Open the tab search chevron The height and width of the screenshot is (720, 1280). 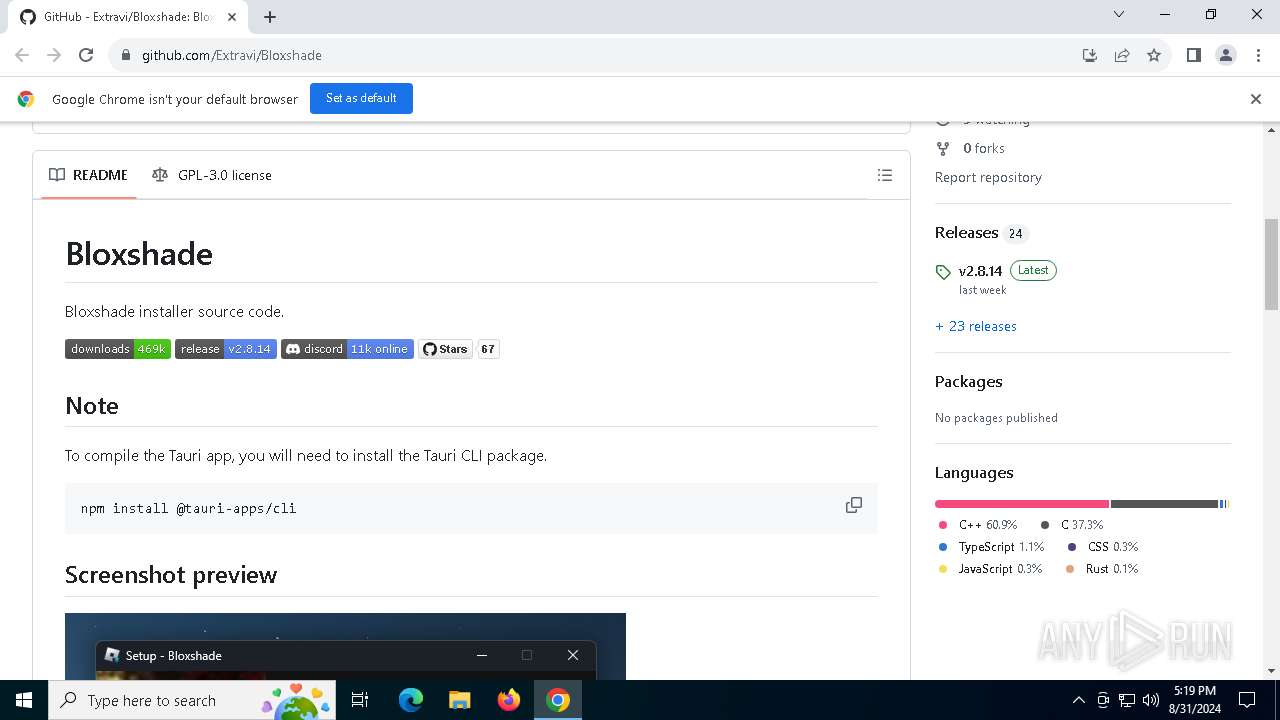(1119, 14)
